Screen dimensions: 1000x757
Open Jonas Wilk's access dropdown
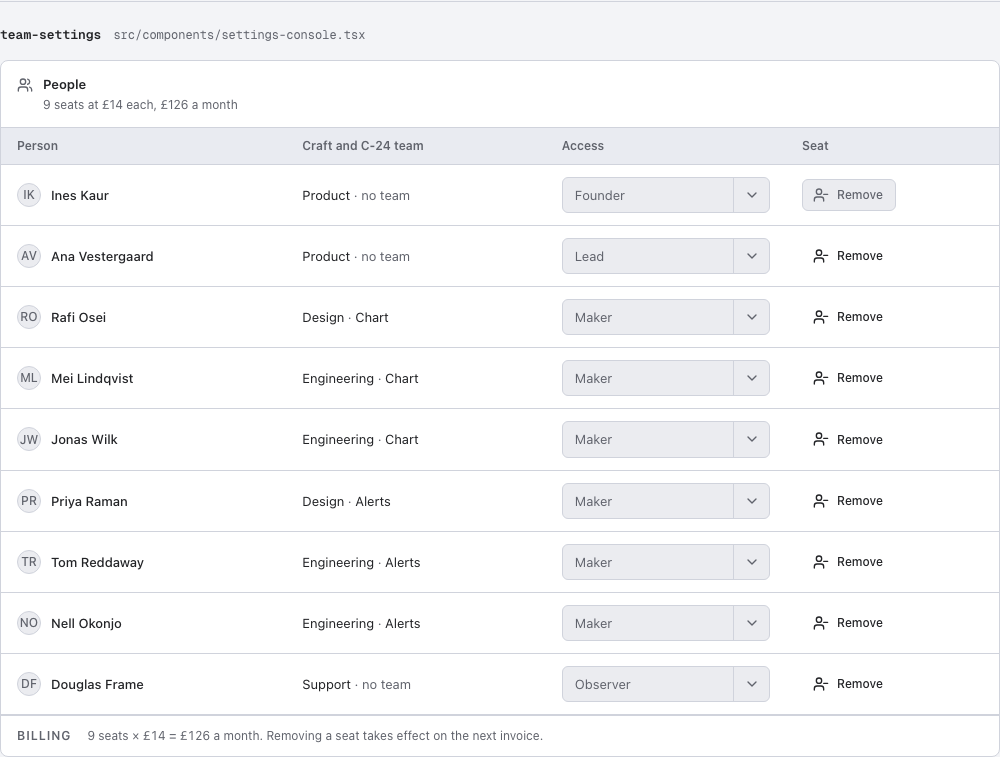666,439
